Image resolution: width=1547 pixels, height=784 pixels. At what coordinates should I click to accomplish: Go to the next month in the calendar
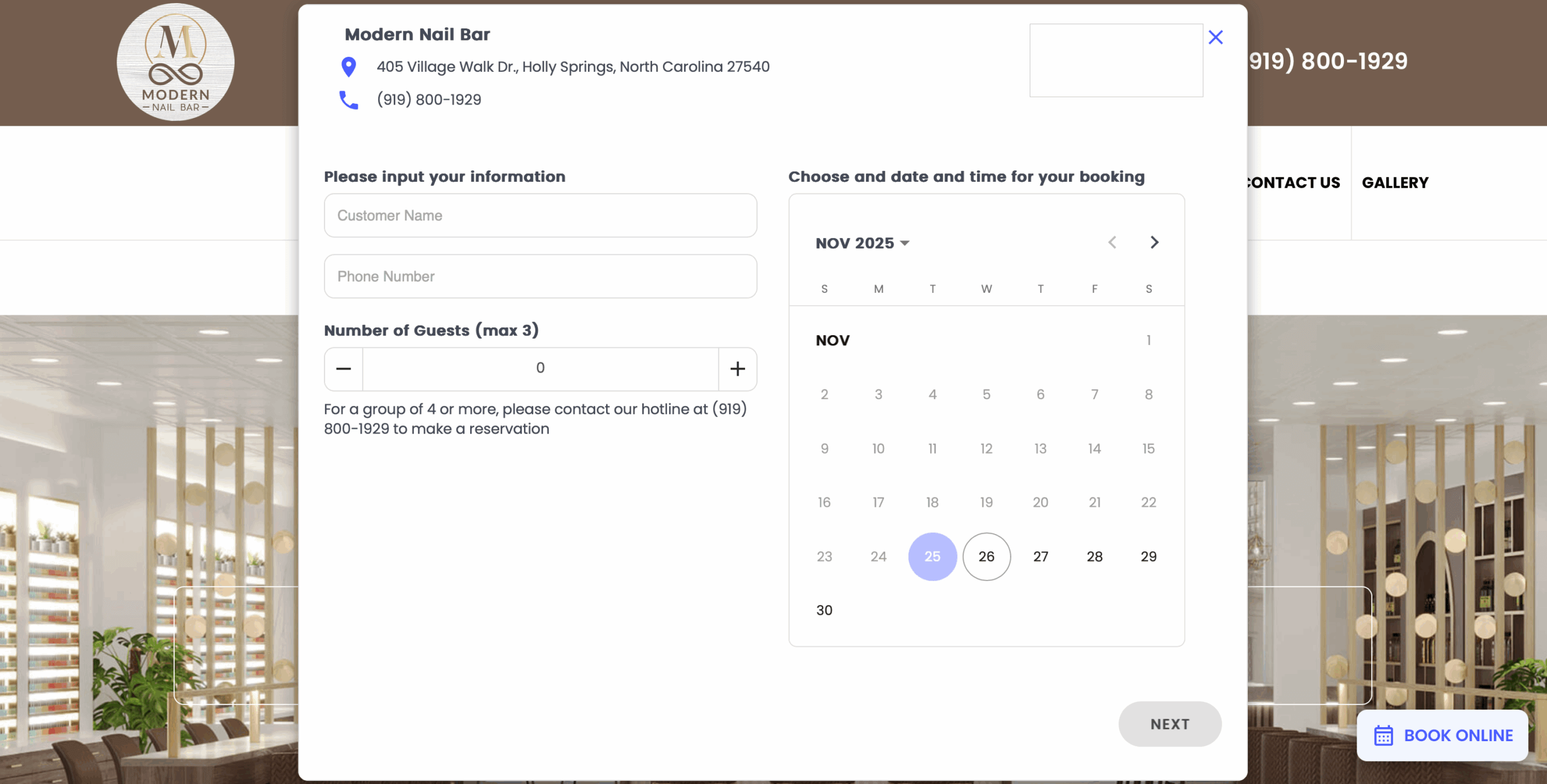[x=1154, y=242]
